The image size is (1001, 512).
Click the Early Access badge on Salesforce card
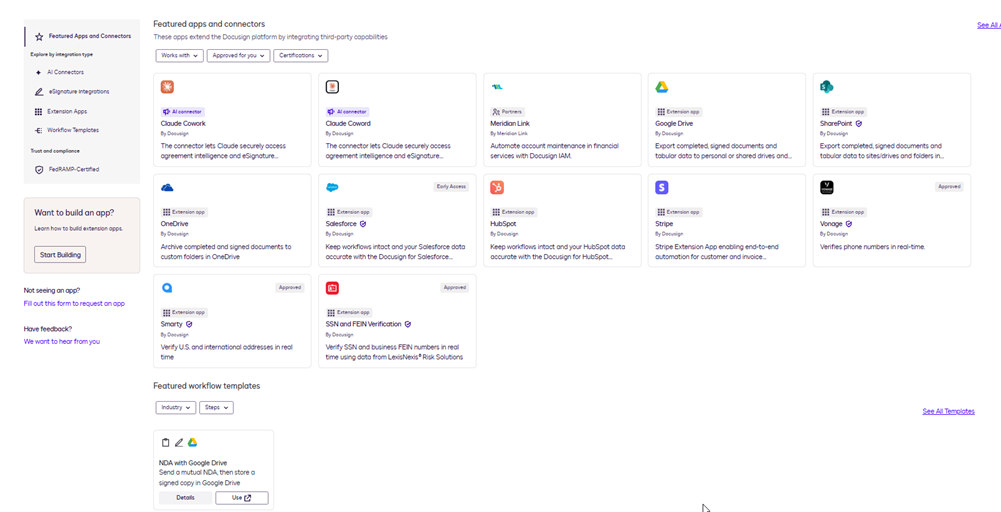click(451, 187)
